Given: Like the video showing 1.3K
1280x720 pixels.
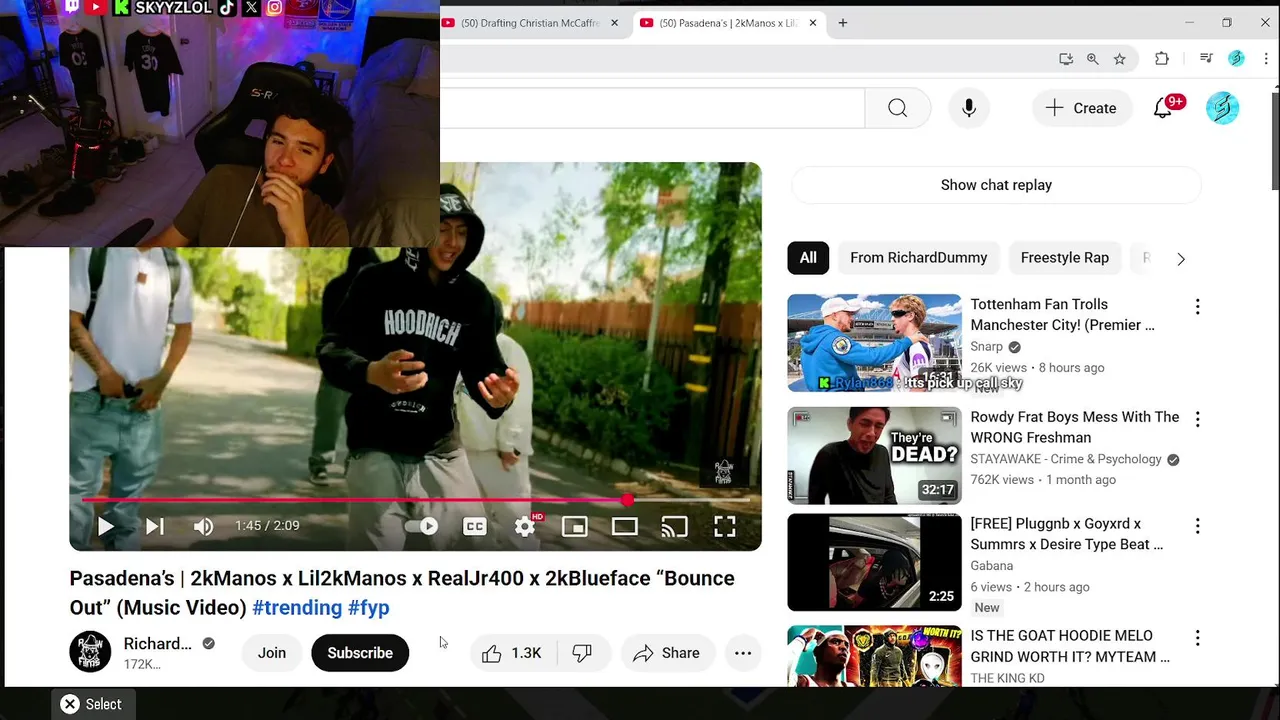Looking at the screenshot, I should pos(512,653).
